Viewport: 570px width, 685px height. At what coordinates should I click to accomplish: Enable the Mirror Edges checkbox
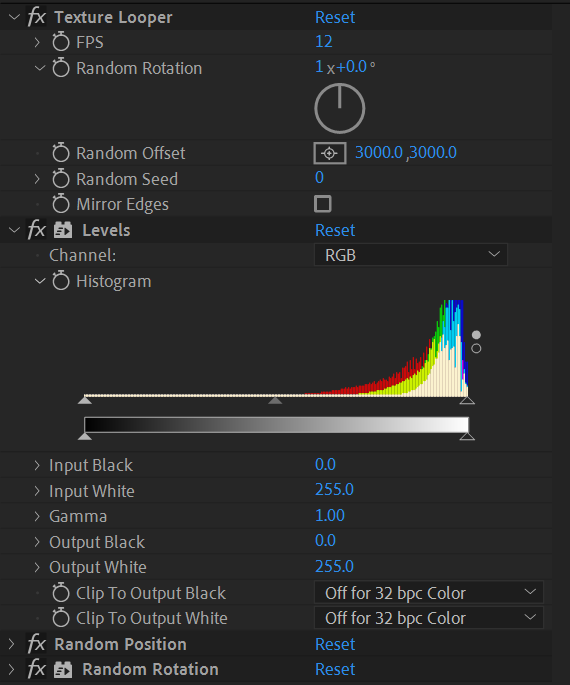point(323,204)
